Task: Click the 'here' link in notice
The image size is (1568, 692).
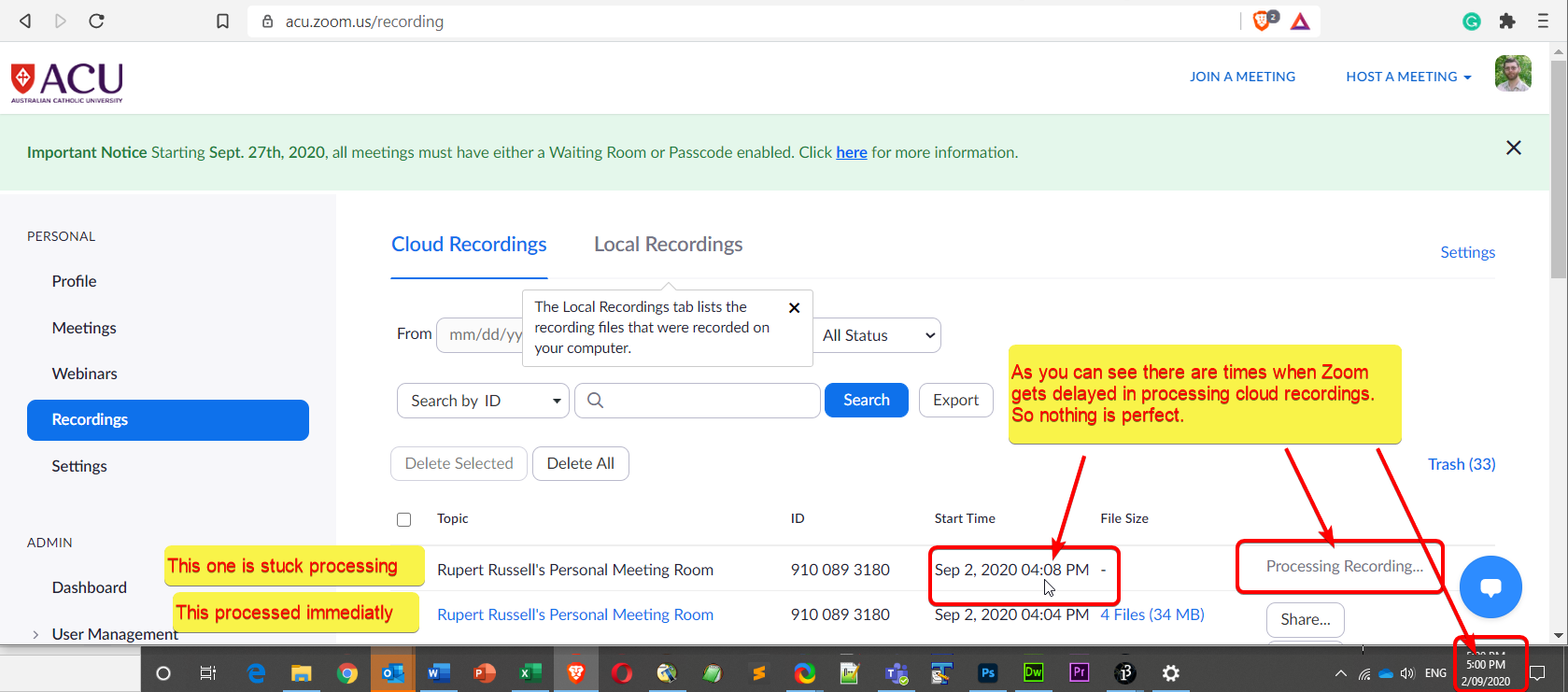Action: tap(852, 152)
